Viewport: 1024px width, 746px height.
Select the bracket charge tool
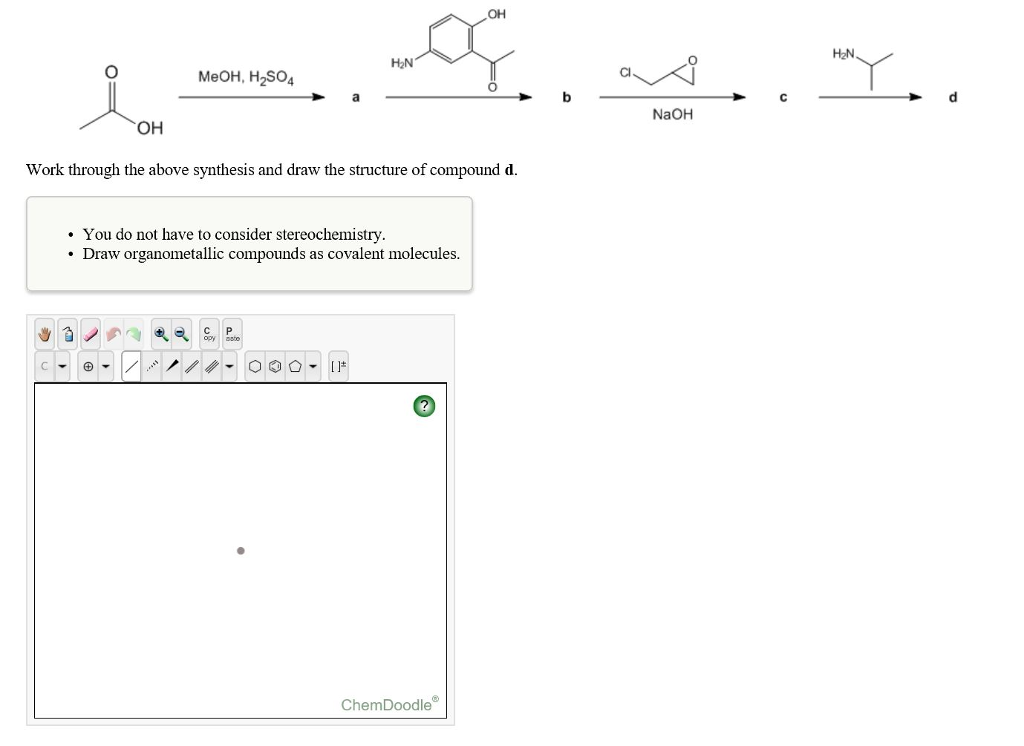tap(338, 366)
